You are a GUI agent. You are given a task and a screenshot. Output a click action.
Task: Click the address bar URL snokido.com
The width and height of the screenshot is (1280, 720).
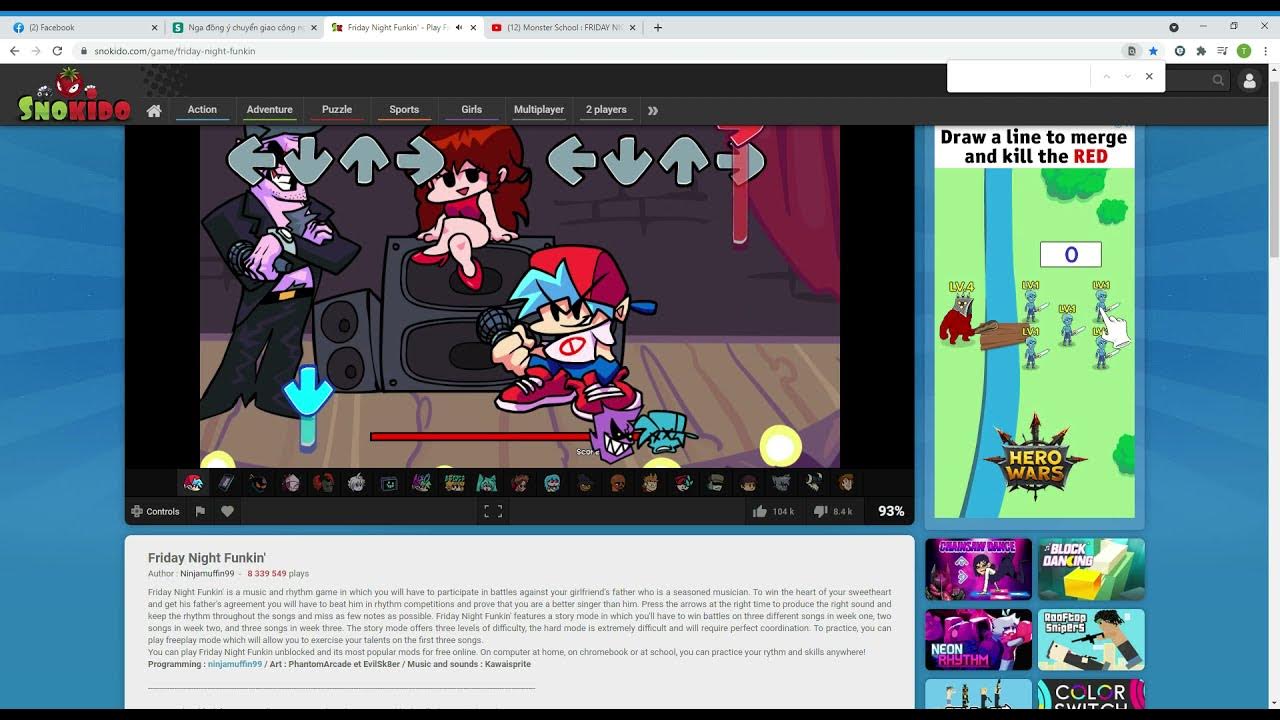(175, 51)
